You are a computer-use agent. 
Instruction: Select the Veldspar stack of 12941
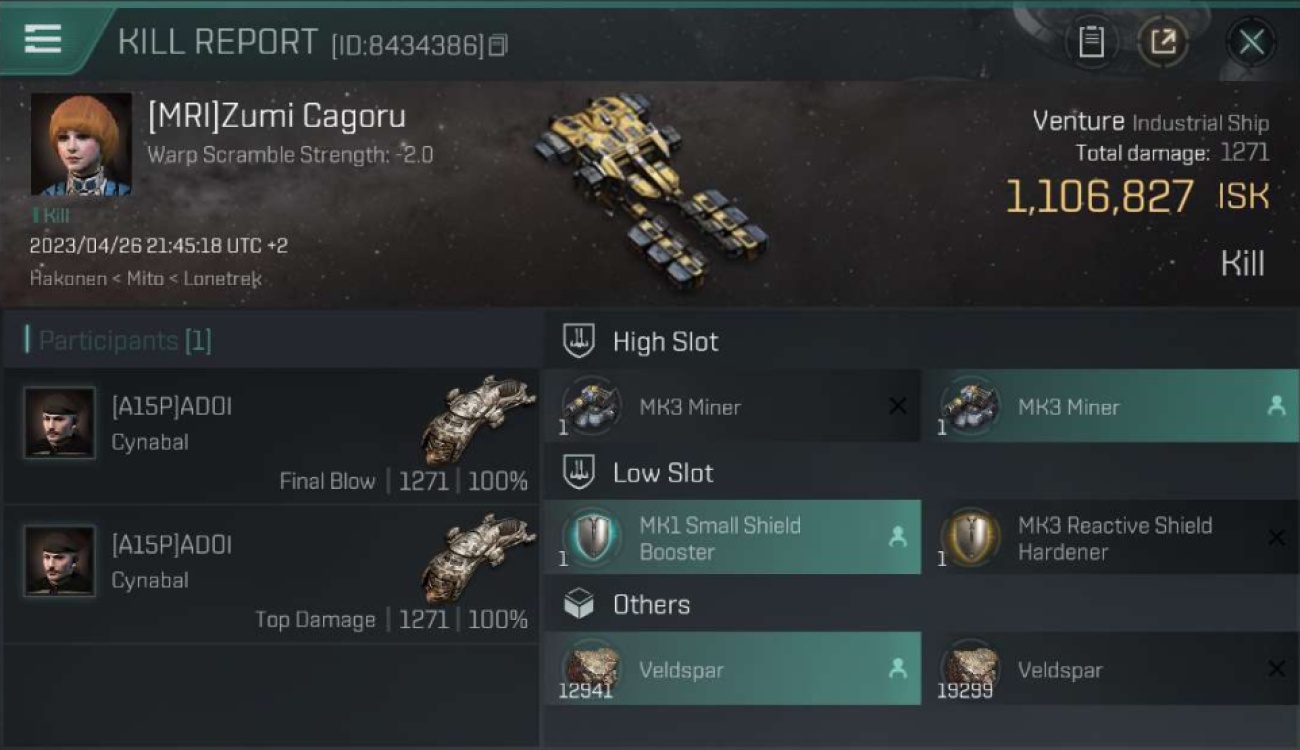[732, 670]
